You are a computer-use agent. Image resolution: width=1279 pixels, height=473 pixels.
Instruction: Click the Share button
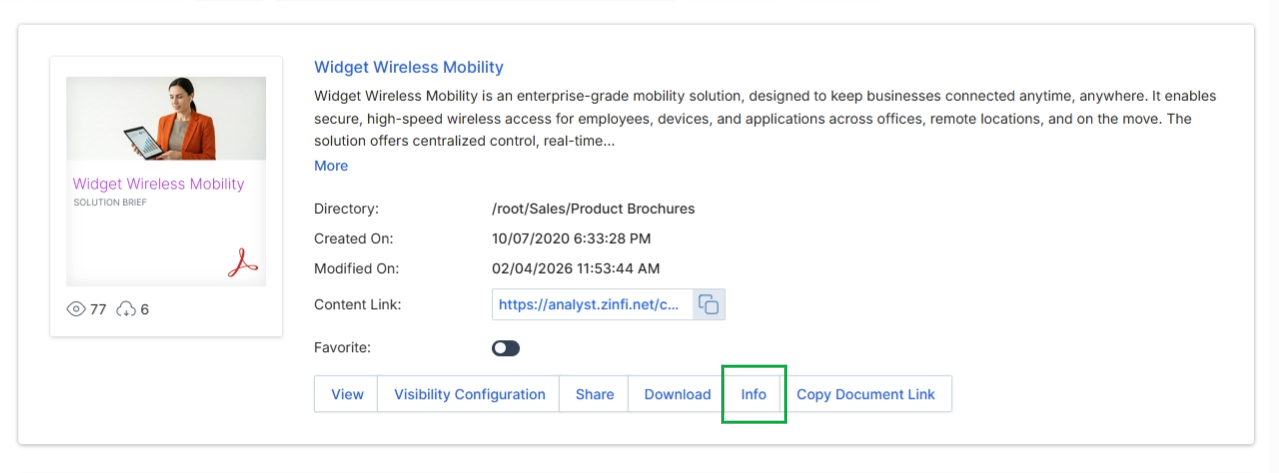[595, 394]
